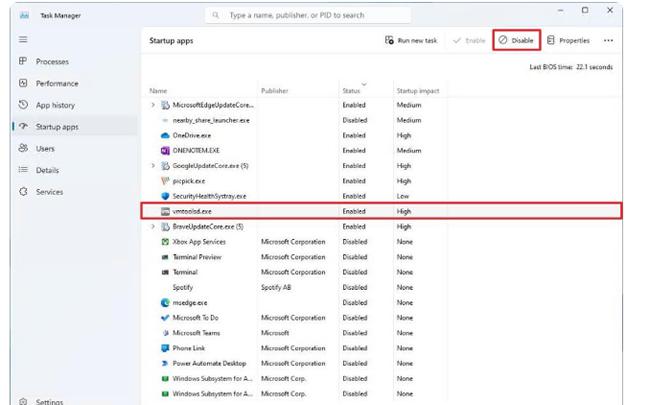The image size is (650, 405).
Task: Open Task Manager Settings
Action: pyautogui.click(x=49, y=401)
